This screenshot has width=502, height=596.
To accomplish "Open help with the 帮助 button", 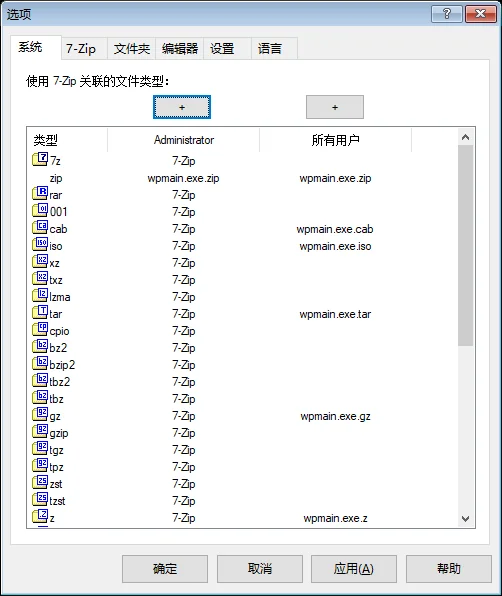I will click(x=449, y=569).
